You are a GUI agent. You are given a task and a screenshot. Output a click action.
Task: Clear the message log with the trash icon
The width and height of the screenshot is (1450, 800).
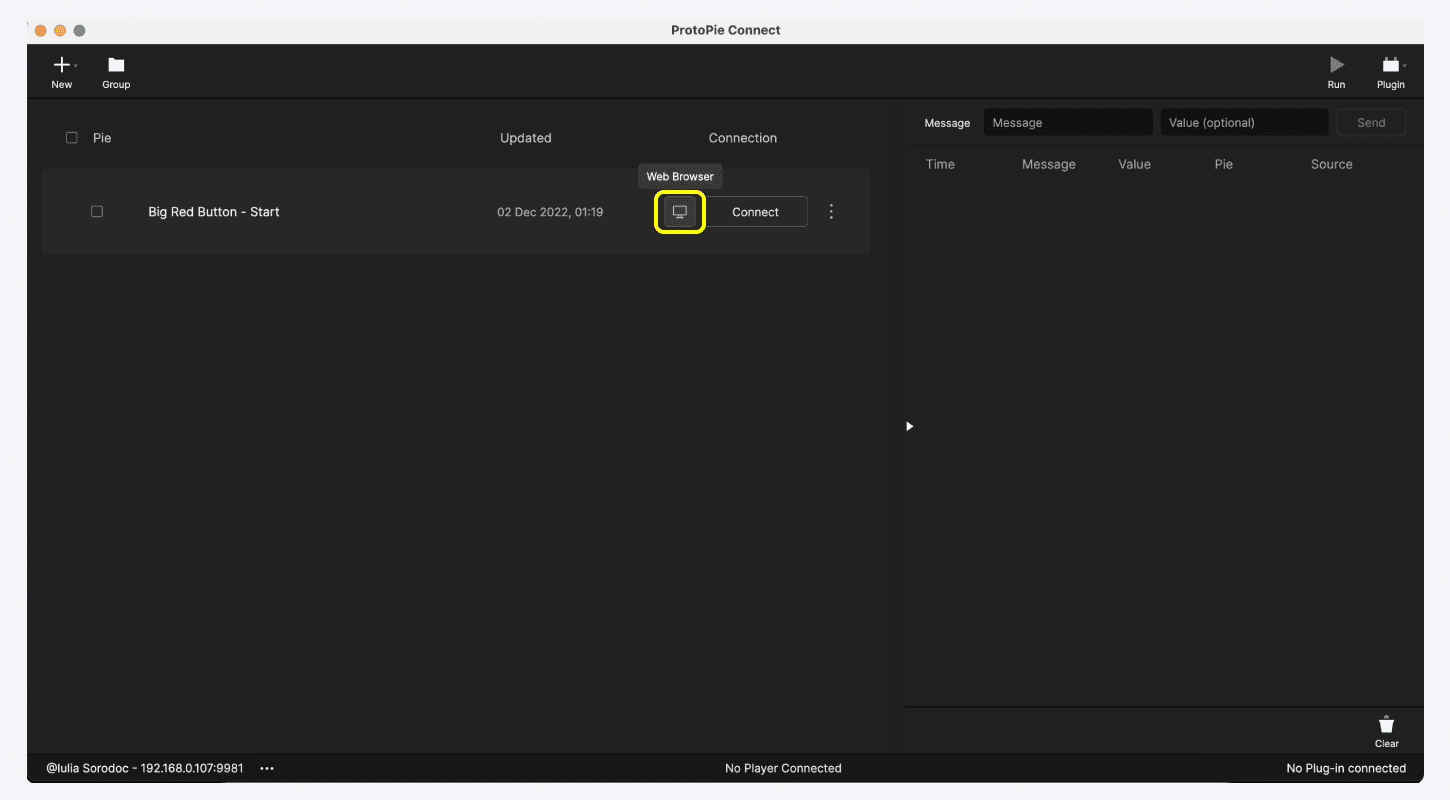pyautogui.click(x=1386, y=725)
